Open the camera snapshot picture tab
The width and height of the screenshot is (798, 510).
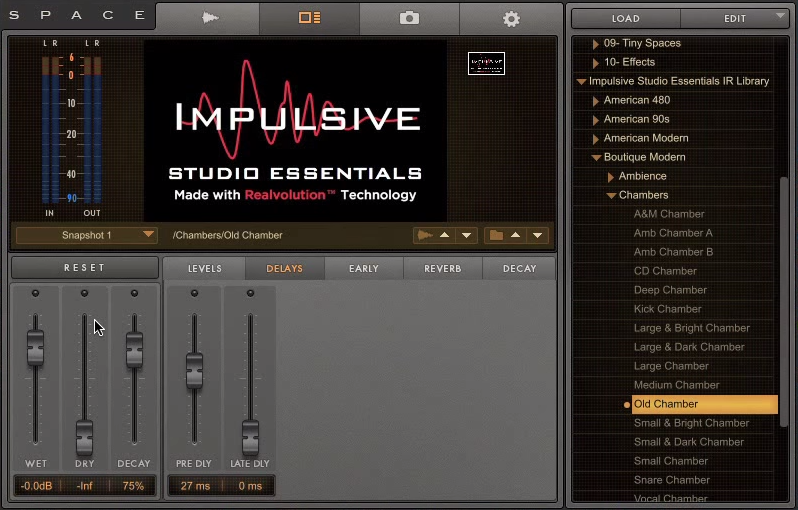[x=409, y=18]
